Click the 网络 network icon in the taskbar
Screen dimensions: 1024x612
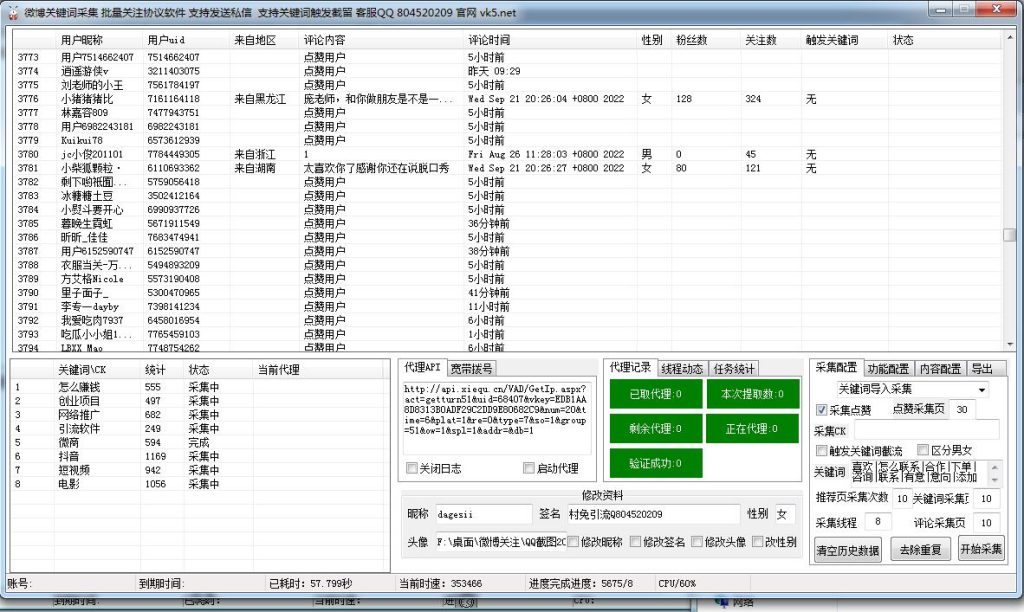tap(723, 602)
